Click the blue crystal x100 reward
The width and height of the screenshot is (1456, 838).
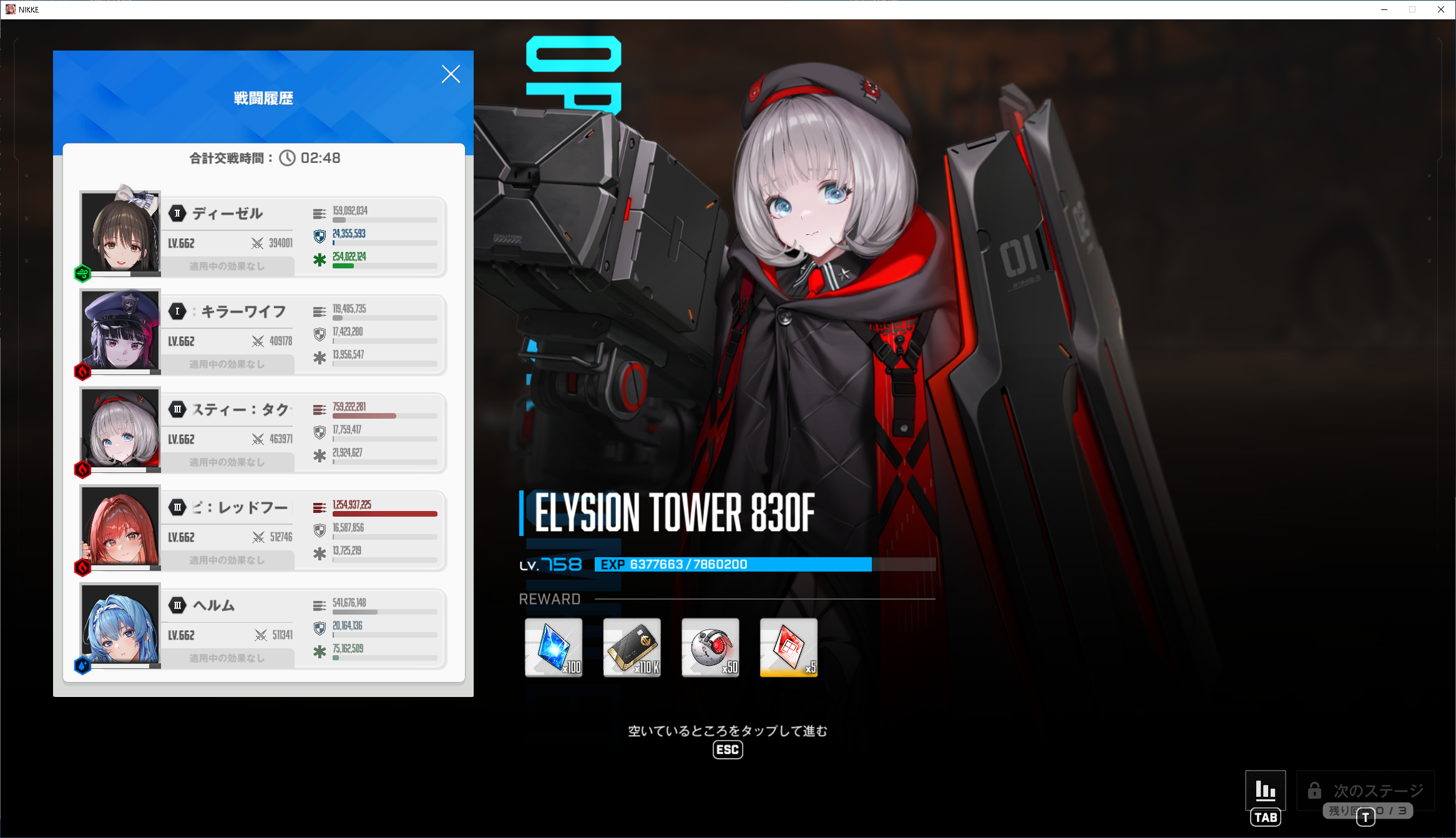(x=554, y=648)
